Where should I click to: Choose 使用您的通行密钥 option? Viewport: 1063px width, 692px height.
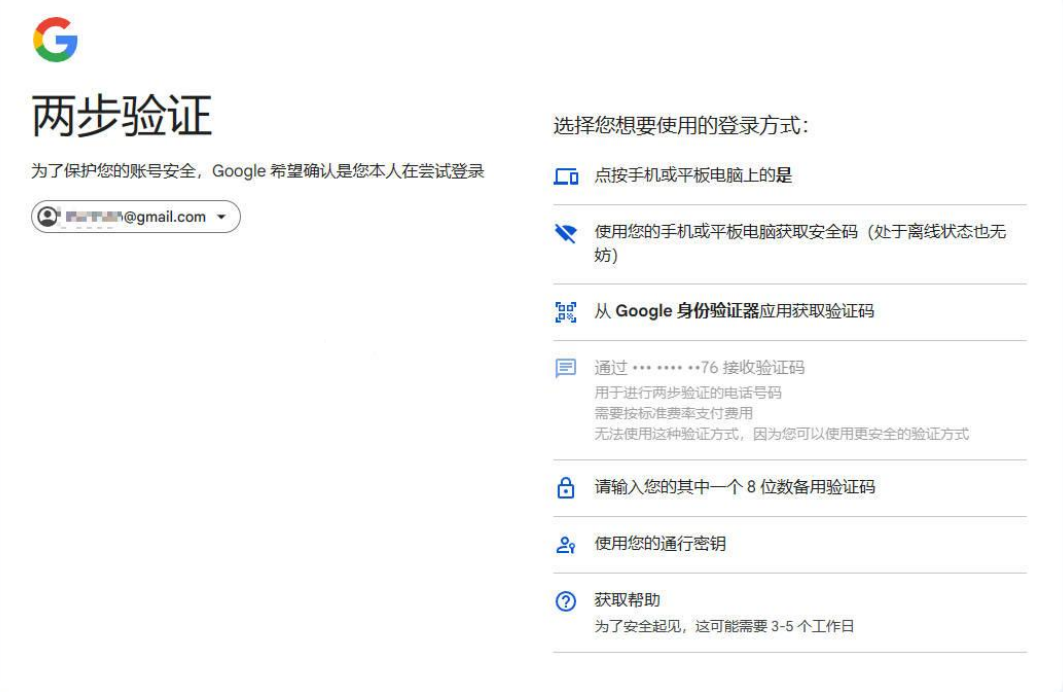click(790, 544)
